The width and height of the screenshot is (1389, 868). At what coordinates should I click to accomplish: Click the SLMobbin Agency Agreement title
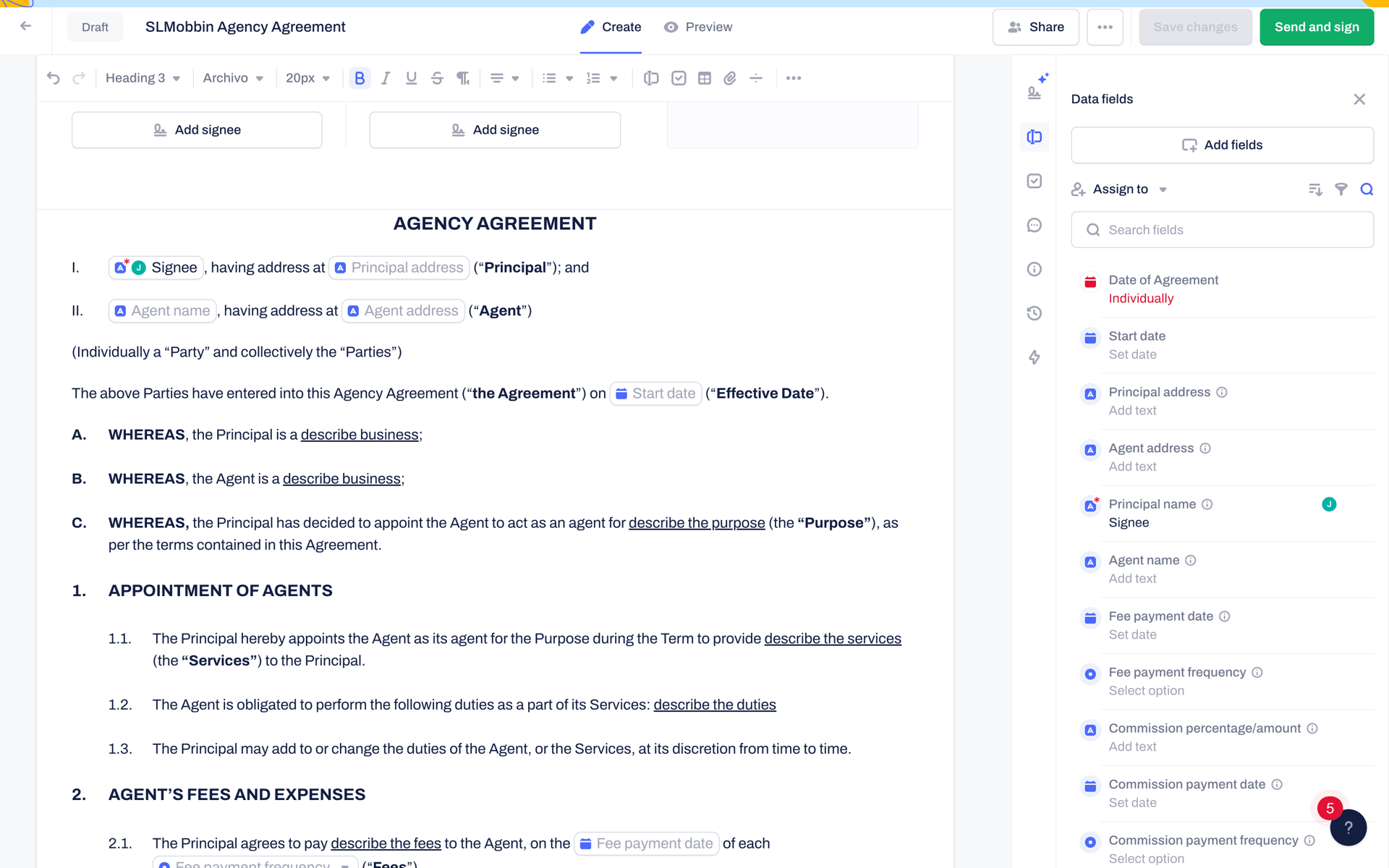click(x=245, y=27)
